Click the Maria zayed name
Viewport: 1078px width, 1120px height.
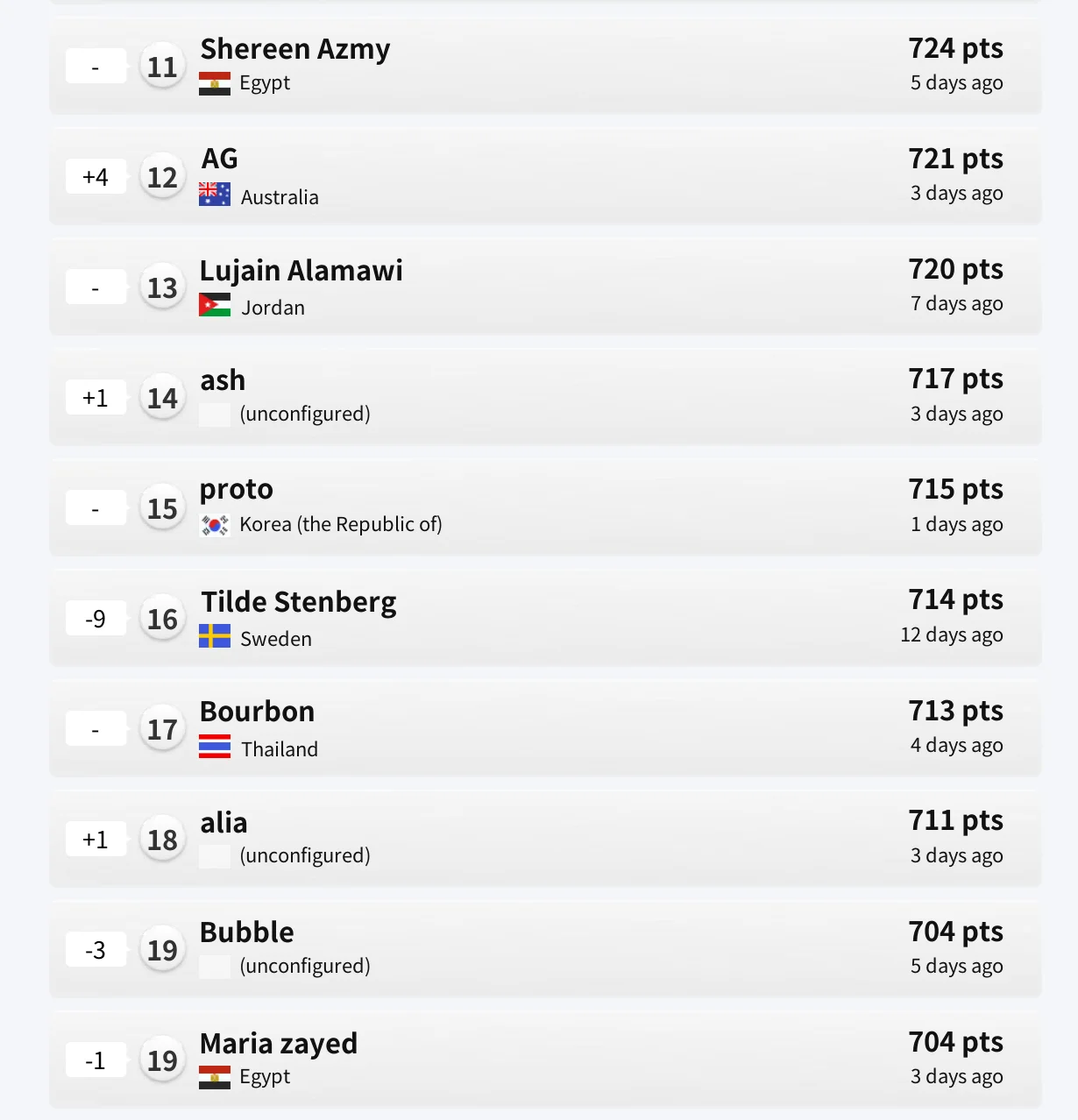point(279,1043)
